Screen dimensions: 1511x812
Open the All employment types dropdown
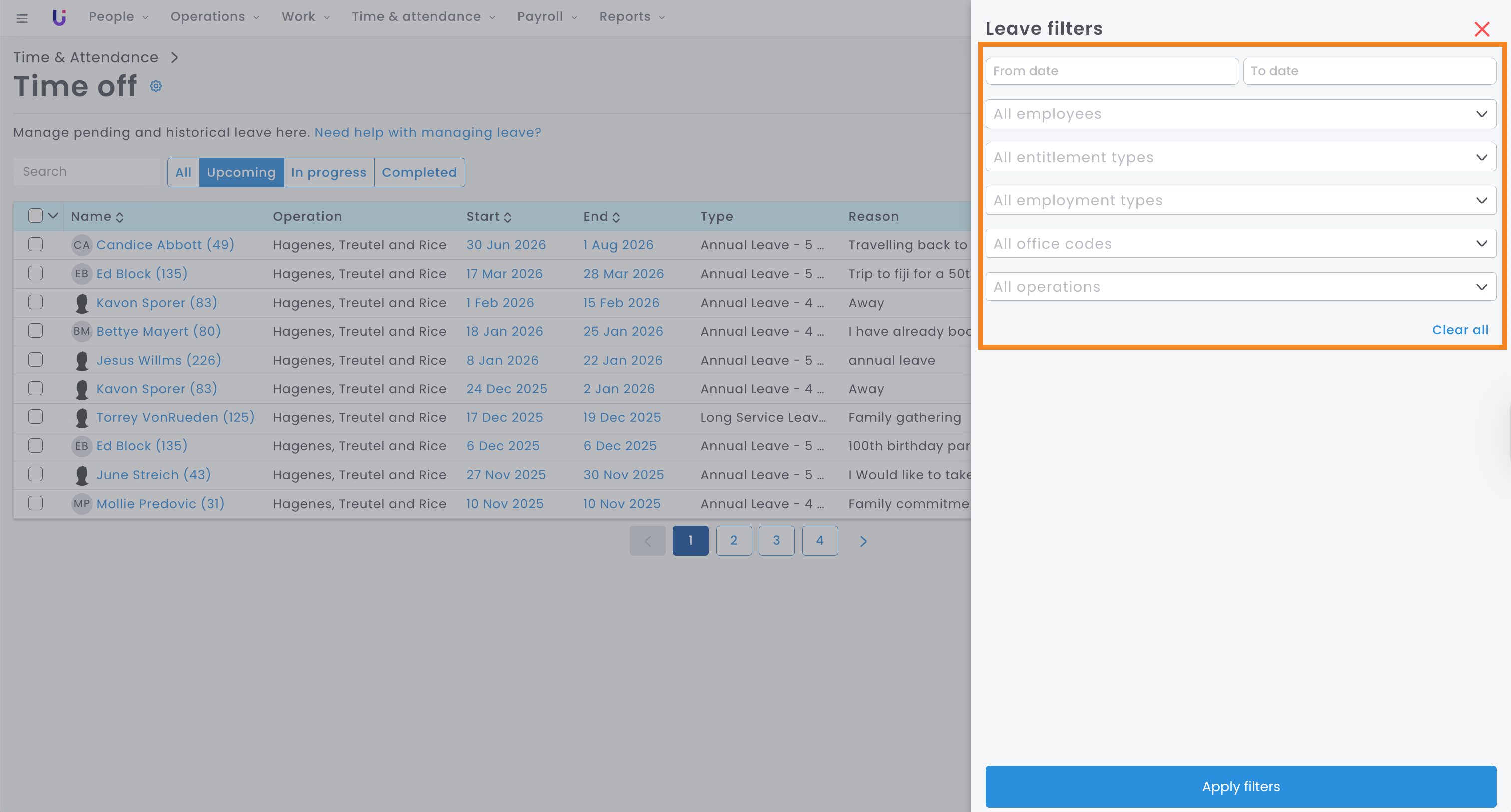click(x=1241, y=201)
